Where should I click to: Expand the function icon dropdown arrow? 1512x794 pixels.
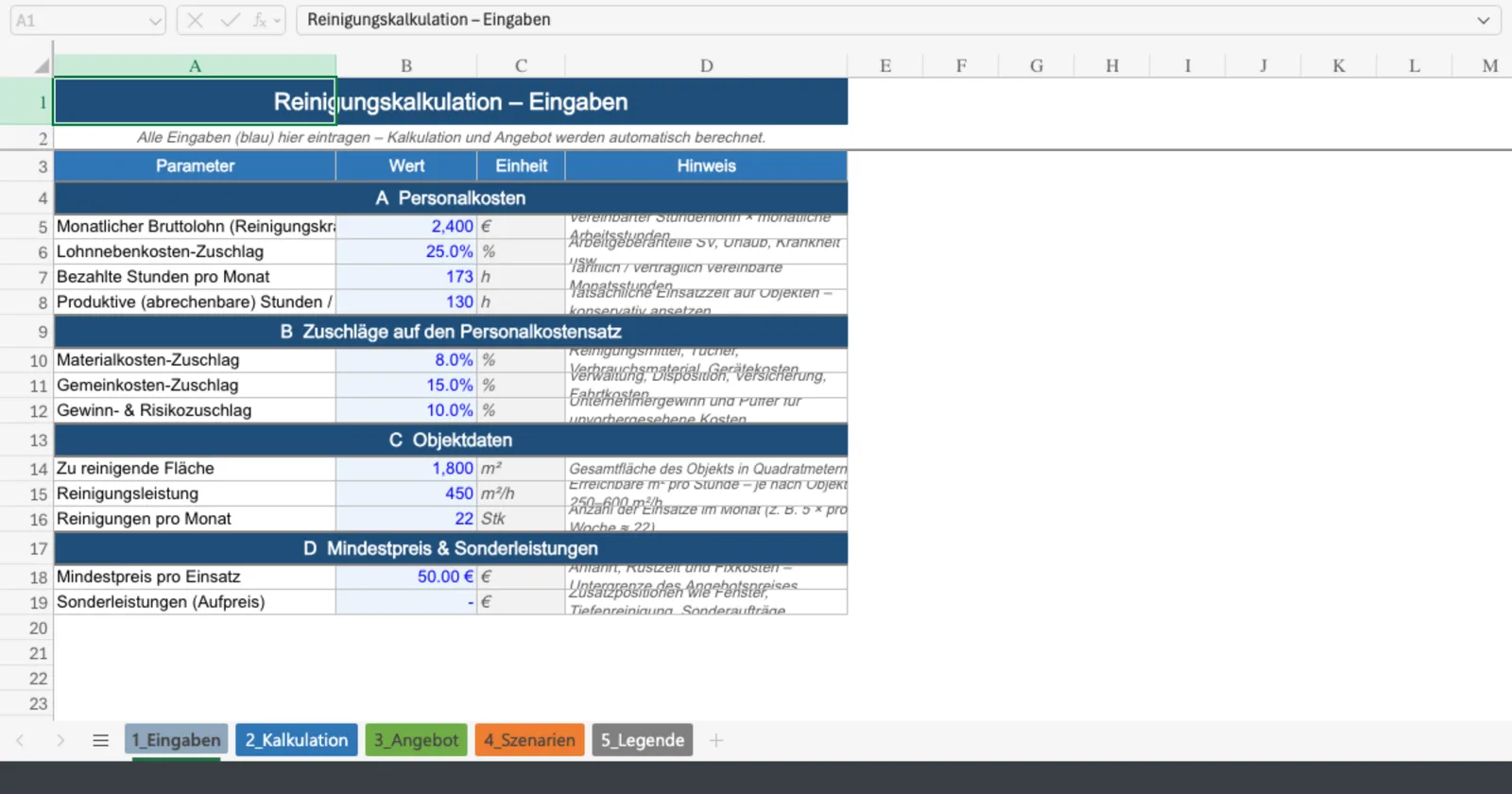coord(277,20)
